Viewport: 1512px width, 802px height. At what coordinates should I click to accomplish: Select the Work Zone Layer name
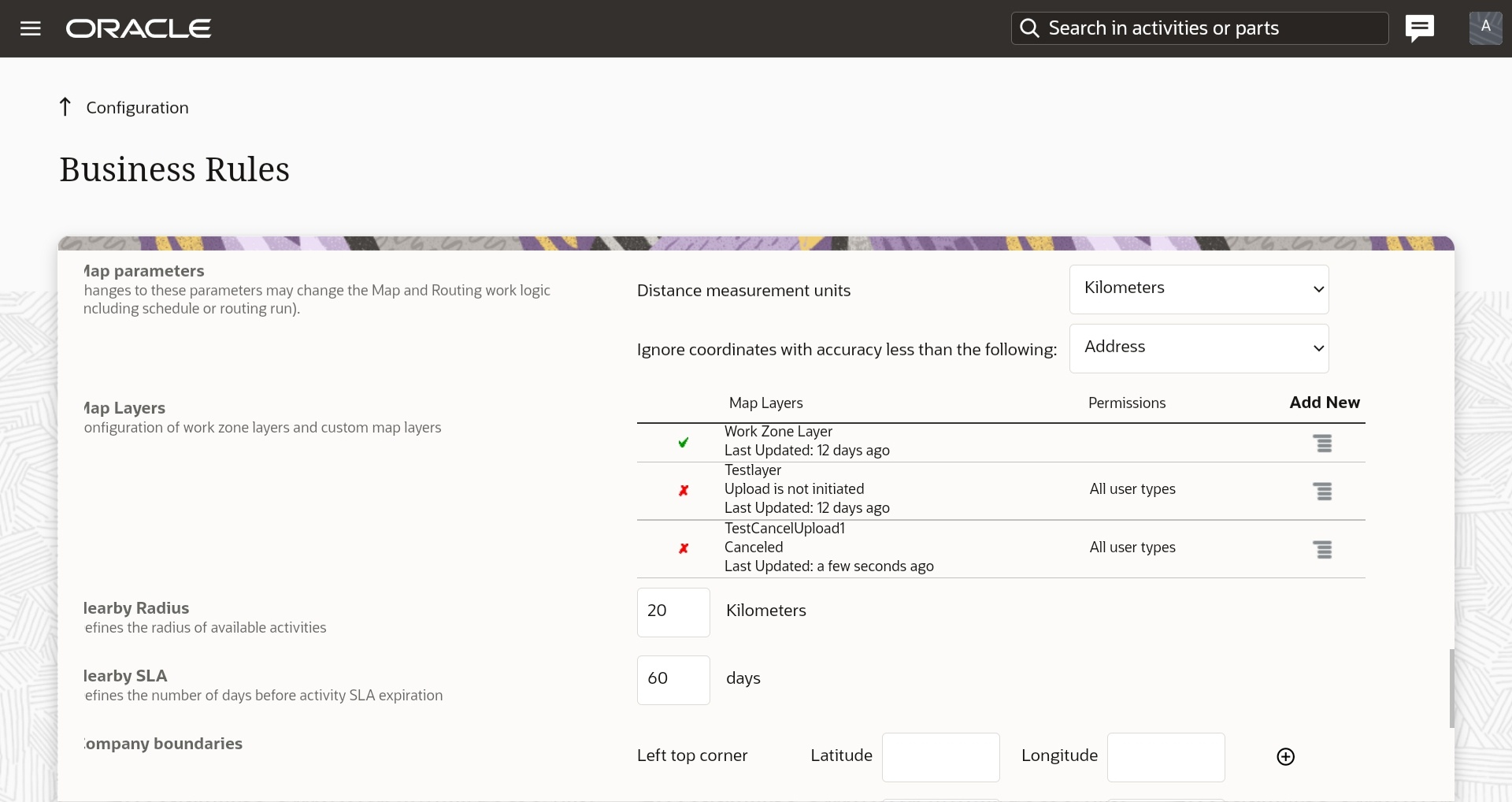click(x=778, y=432)
